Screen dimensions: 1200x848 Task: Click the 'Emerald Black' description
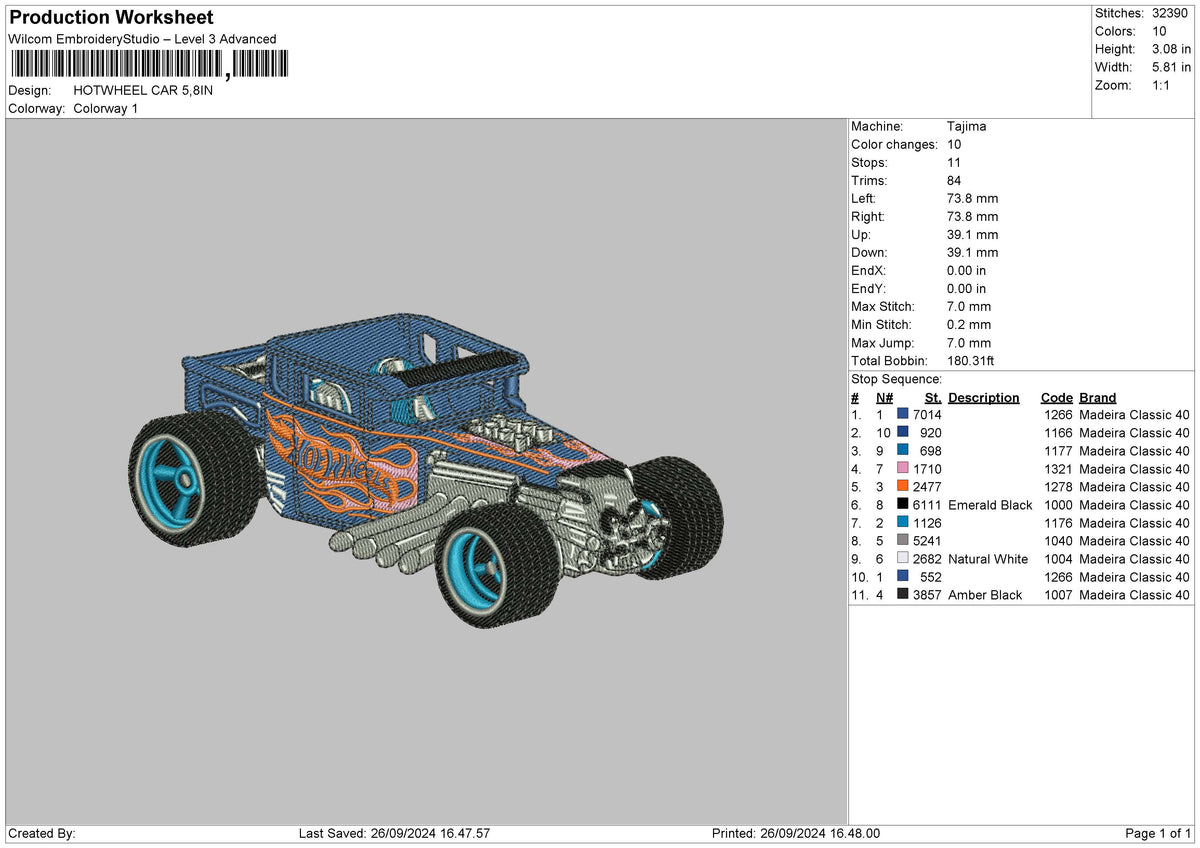(990, 505)
